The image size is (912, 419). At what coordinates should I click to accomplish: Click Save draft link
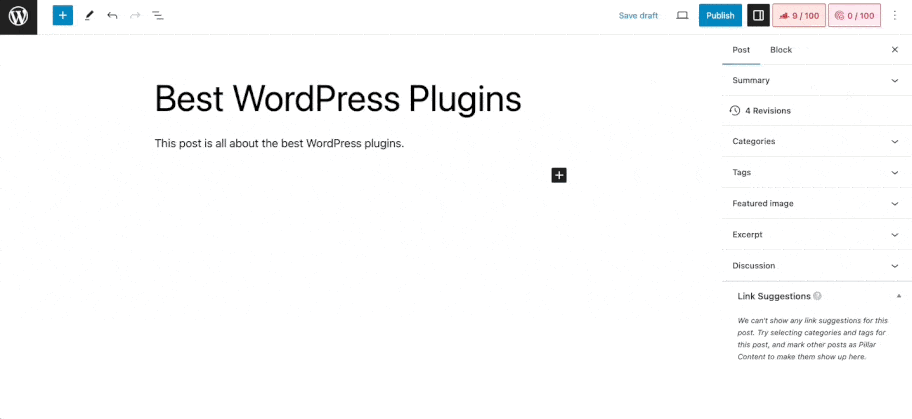tap(638, 16)
